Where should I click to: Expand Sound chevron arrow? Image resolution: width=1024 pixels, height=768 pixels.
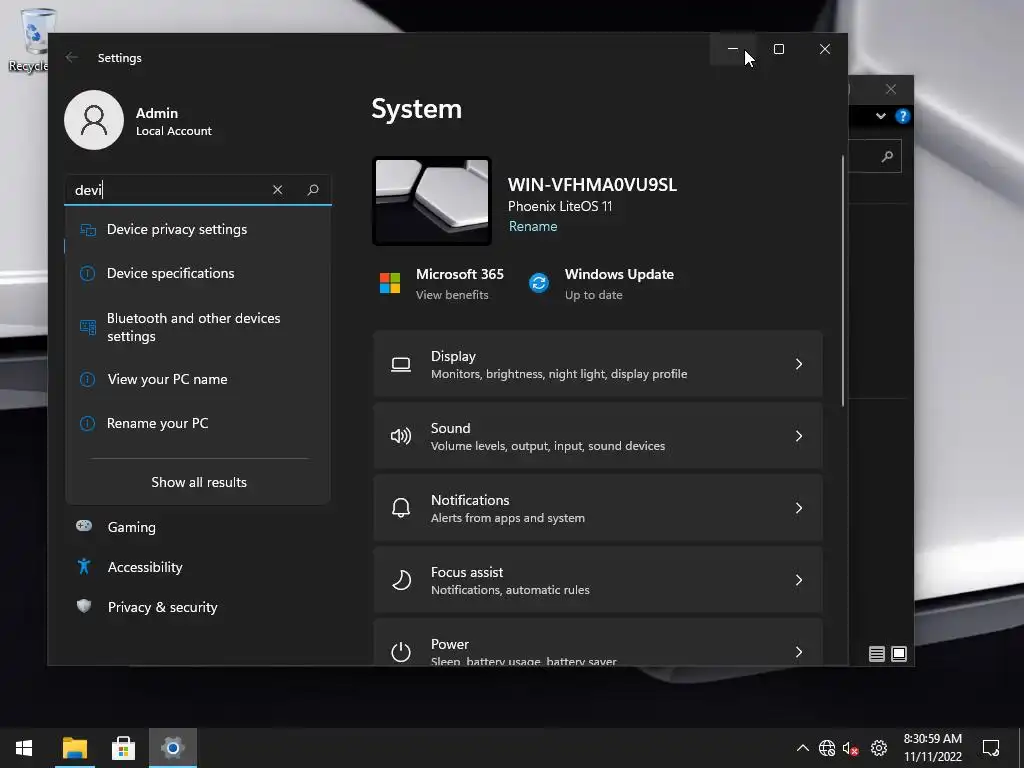[799, 436]
